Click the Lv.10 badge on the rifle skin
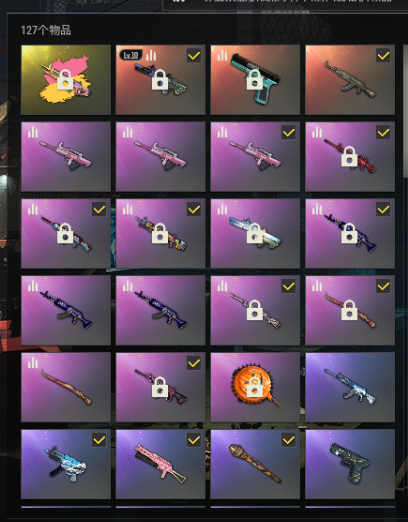408x522 pixels. (131, 55)
